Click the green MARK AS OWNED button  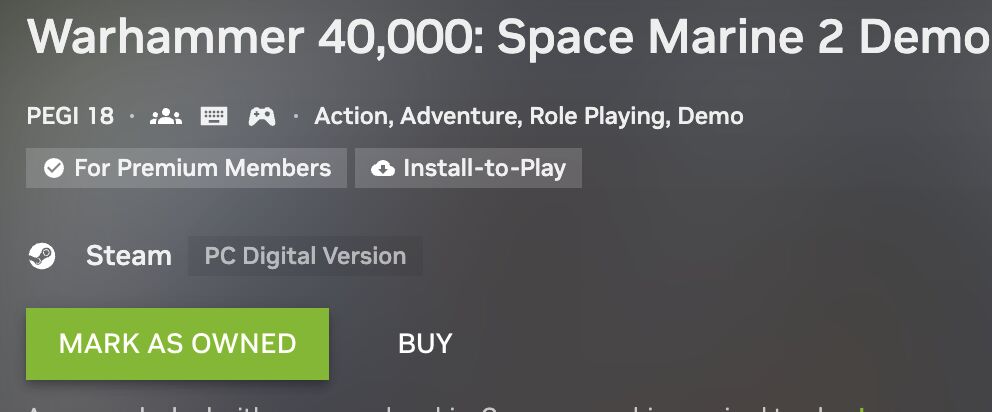177,344
